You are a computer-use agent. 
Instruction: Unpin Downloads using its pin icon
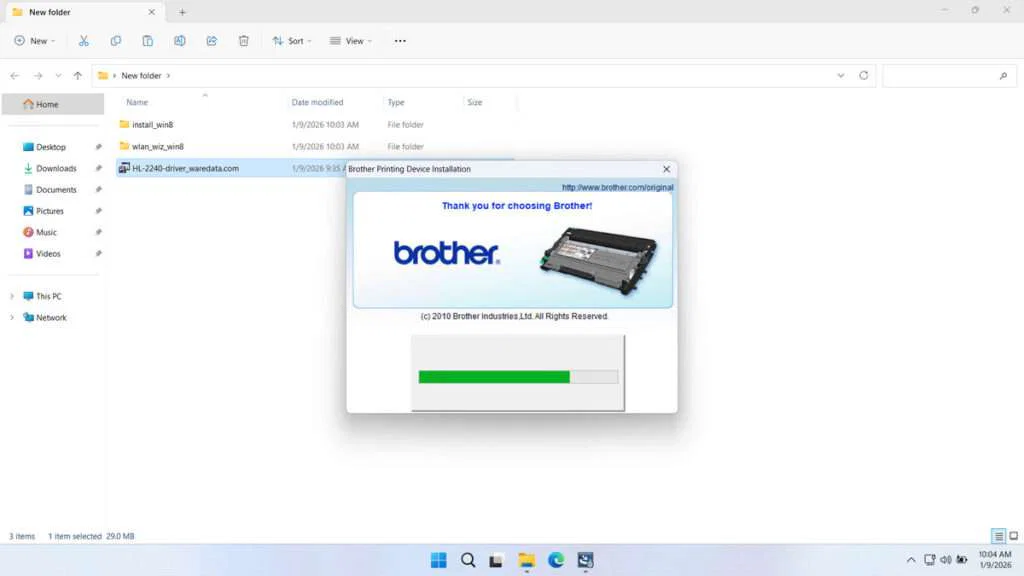[97, 168]
